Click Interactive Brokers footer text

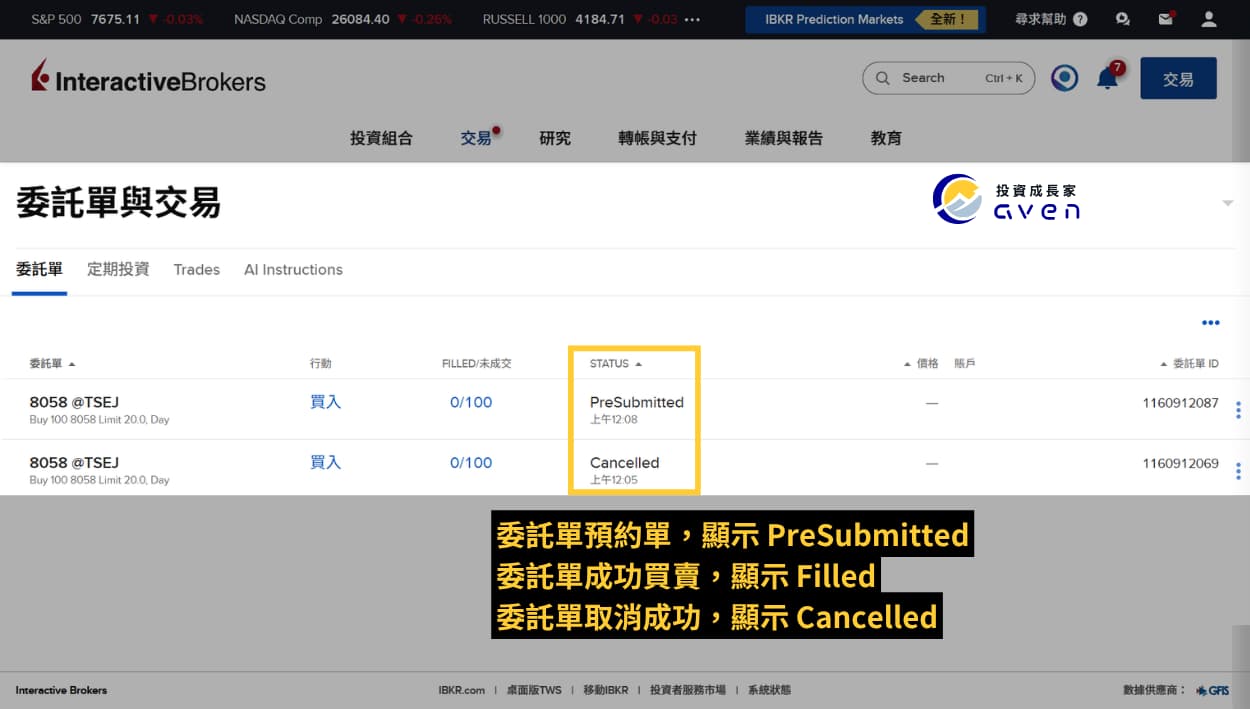point(61,690)
